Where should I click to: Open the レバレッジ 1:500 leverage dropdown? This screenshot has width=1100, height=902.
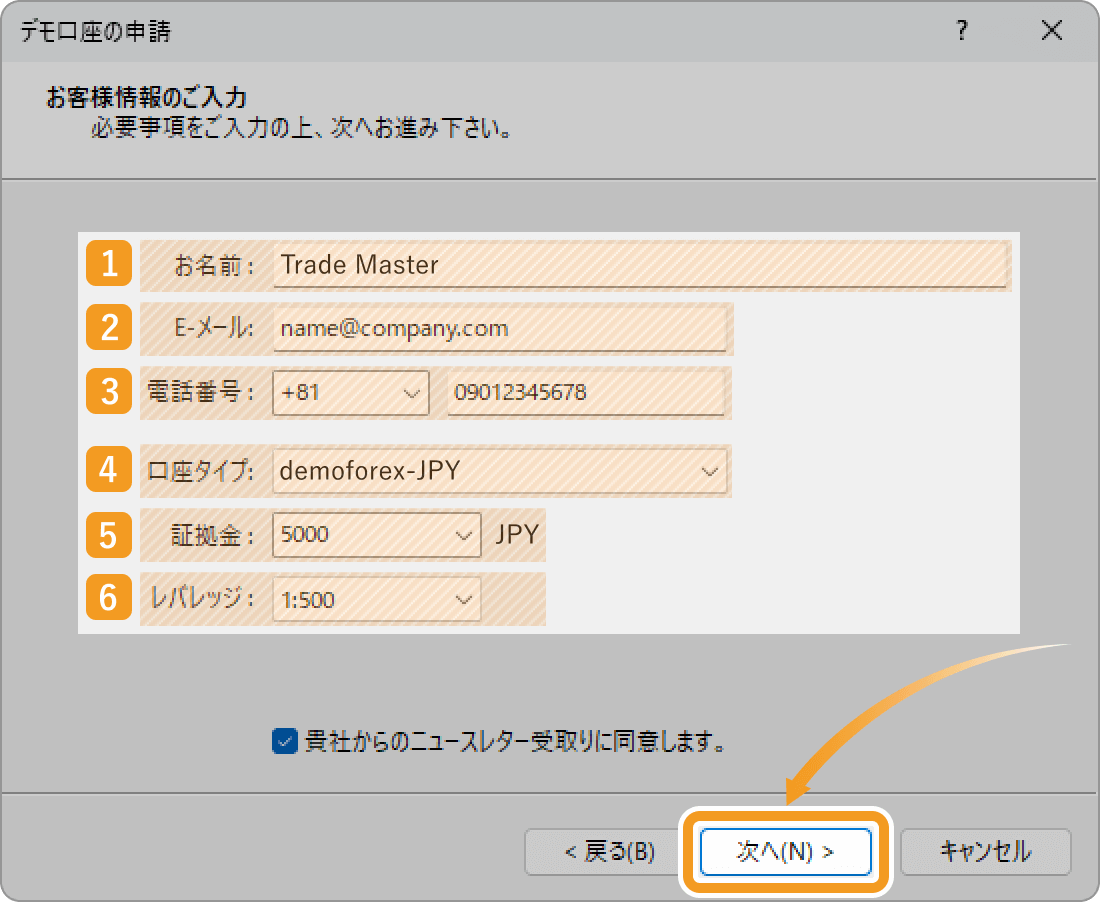coord(377,600)
